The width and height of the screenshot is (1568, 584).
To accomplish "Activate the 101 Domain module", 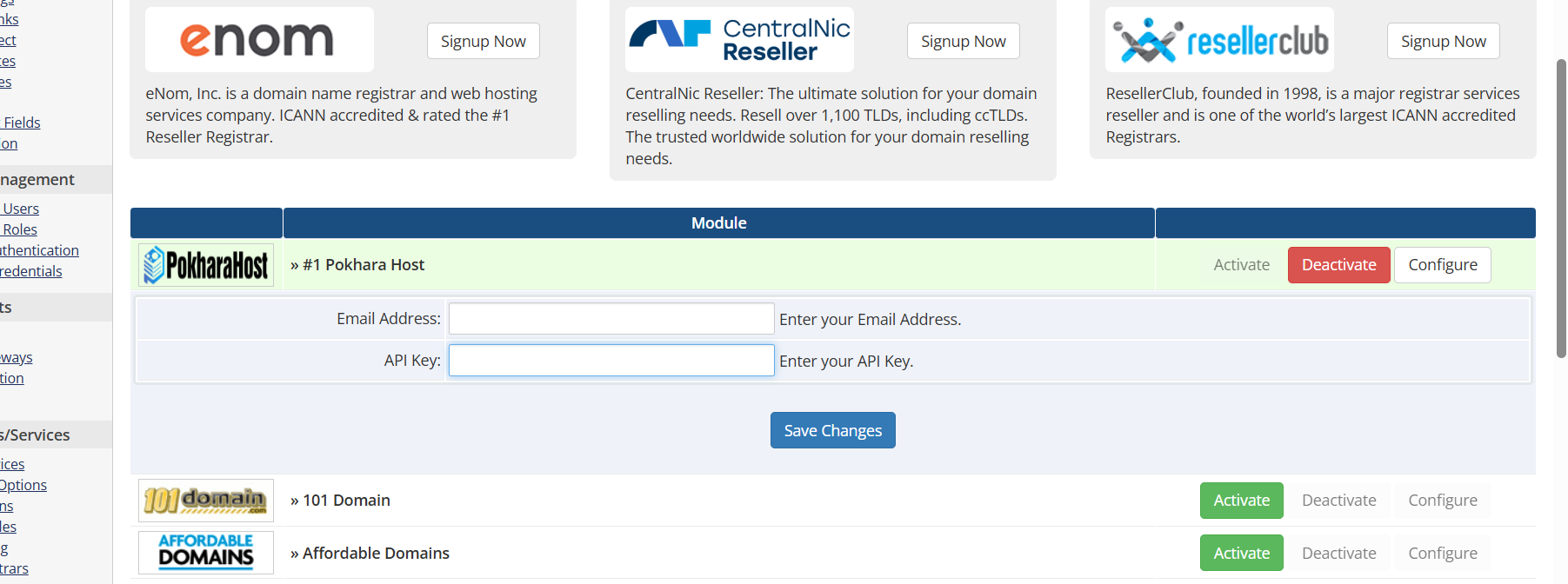I will point(1241,501).
